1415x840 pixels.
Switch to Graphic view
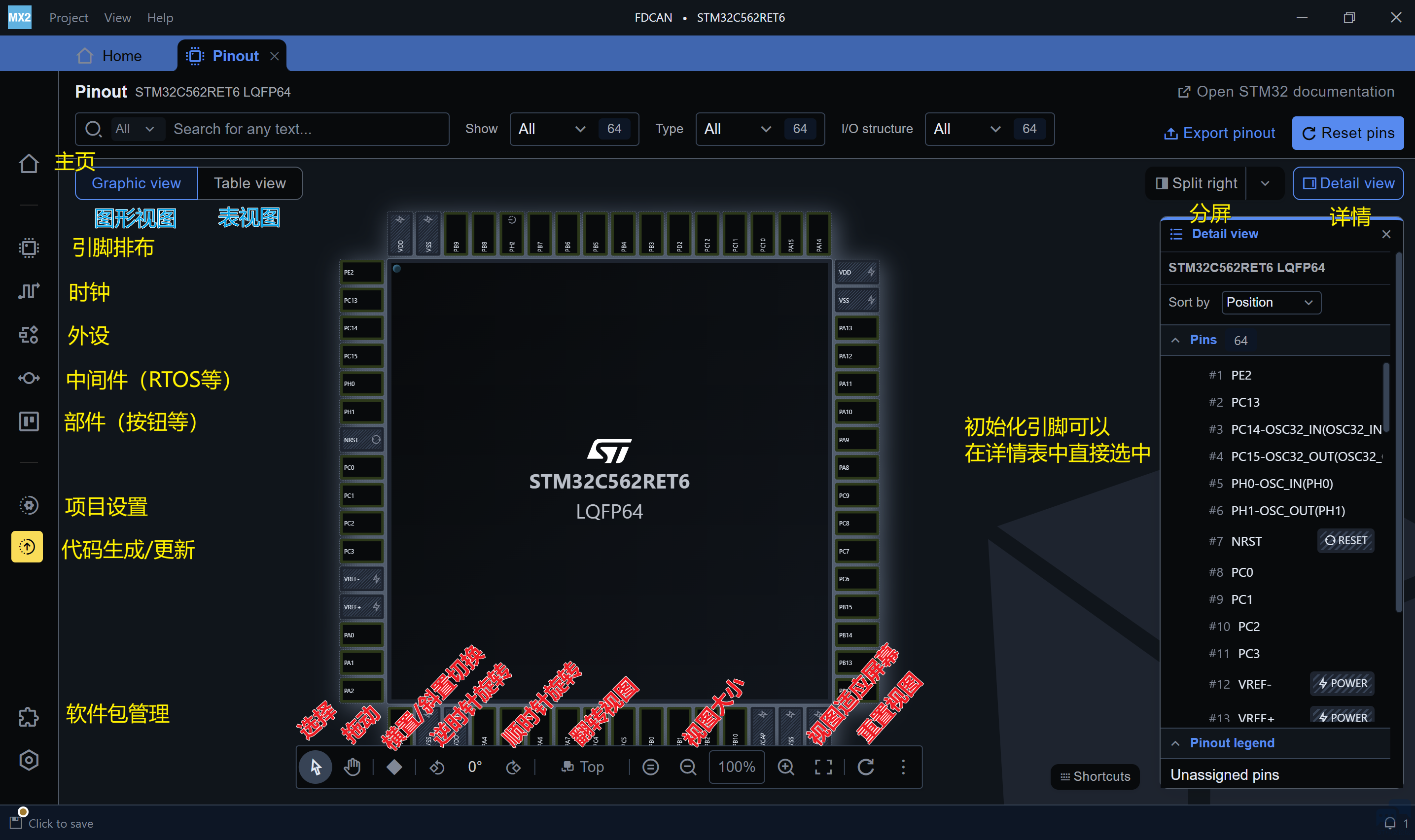point(137,183)
